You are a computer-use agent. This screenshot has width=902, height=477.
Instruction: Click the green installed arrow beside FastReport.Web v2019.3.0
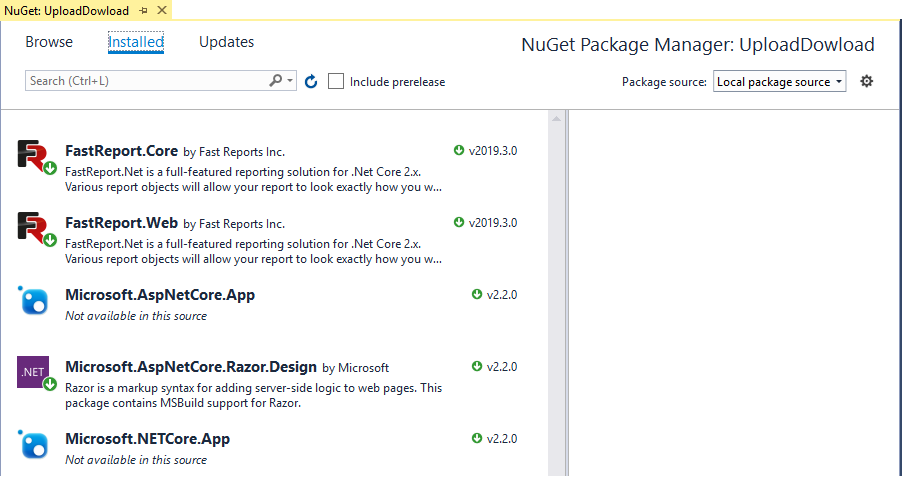pyautogui.click(x=459, y=222)
